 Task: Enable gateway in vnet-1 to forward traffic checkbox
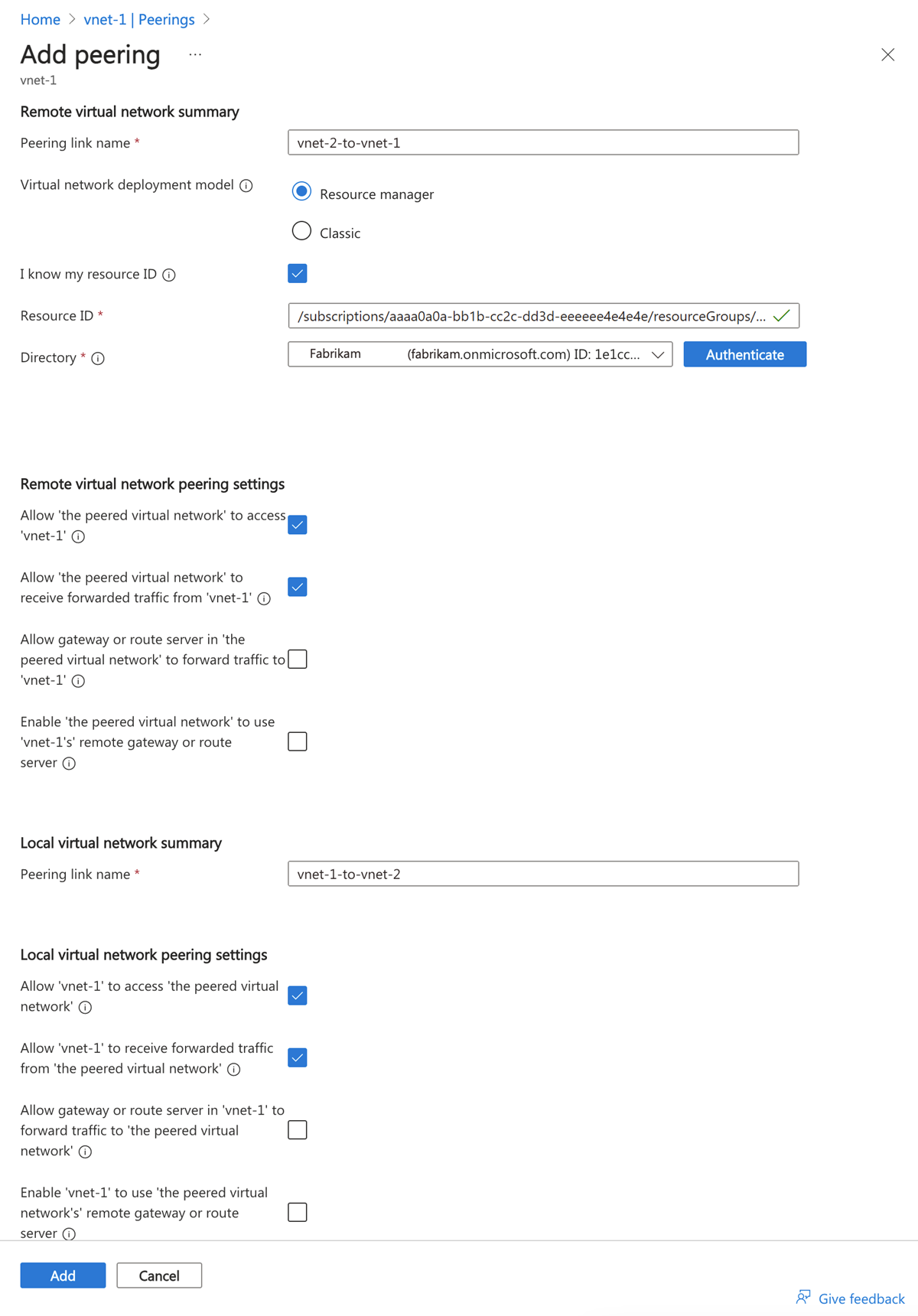(x=298, y=1130)
